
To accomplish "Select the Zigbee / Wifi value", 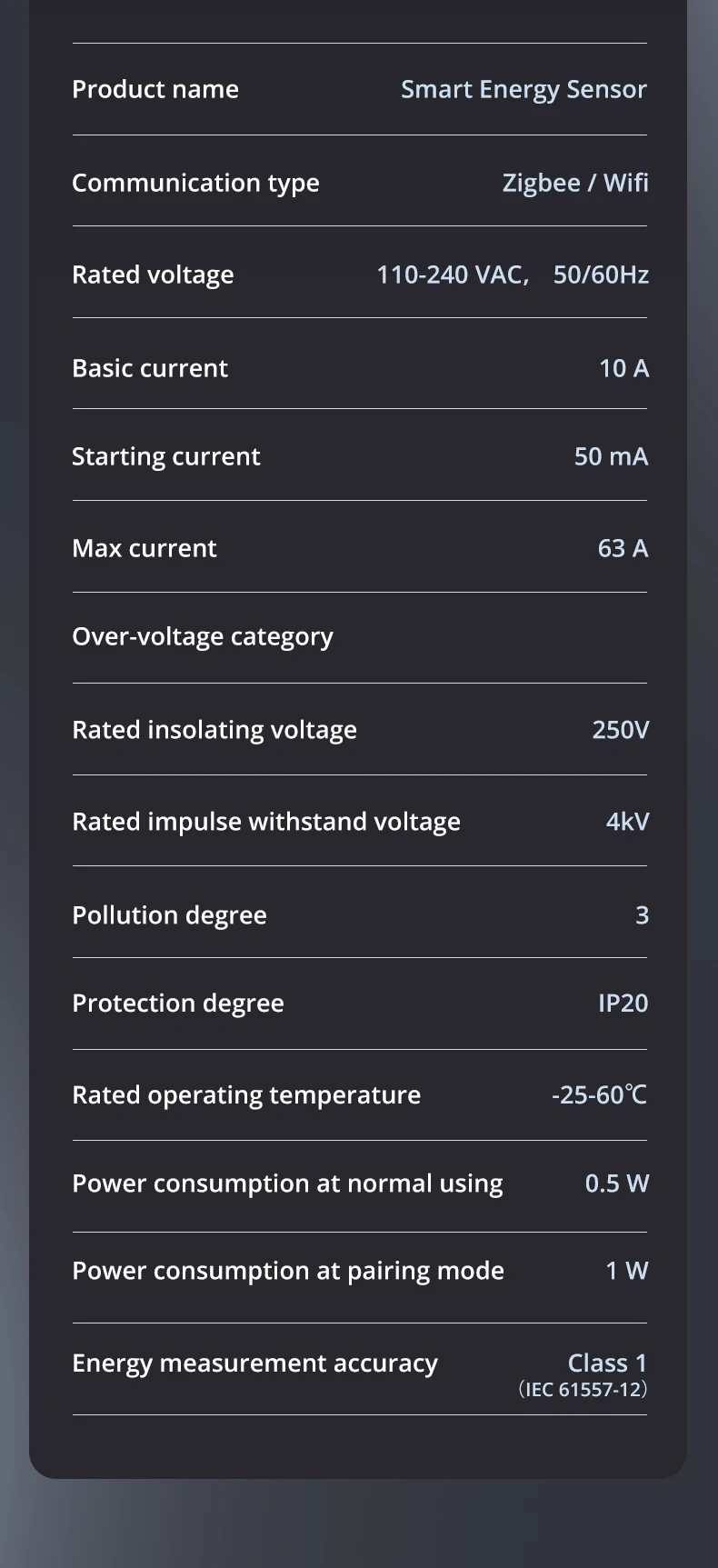I will [x=575, y=184].
